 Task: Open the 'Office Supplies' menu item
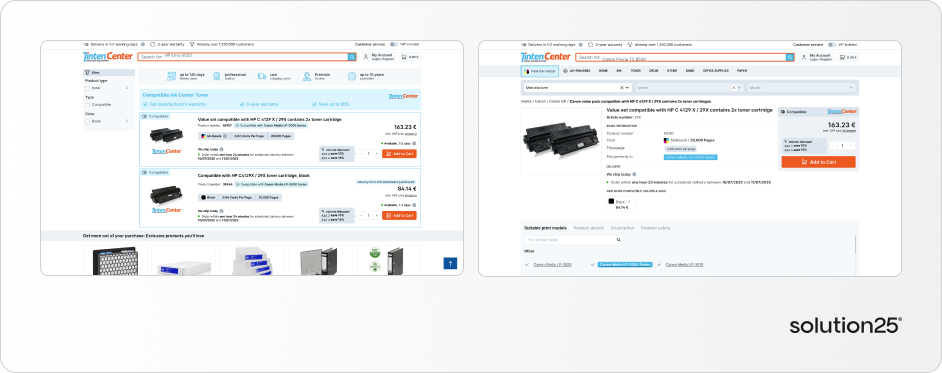716,71
